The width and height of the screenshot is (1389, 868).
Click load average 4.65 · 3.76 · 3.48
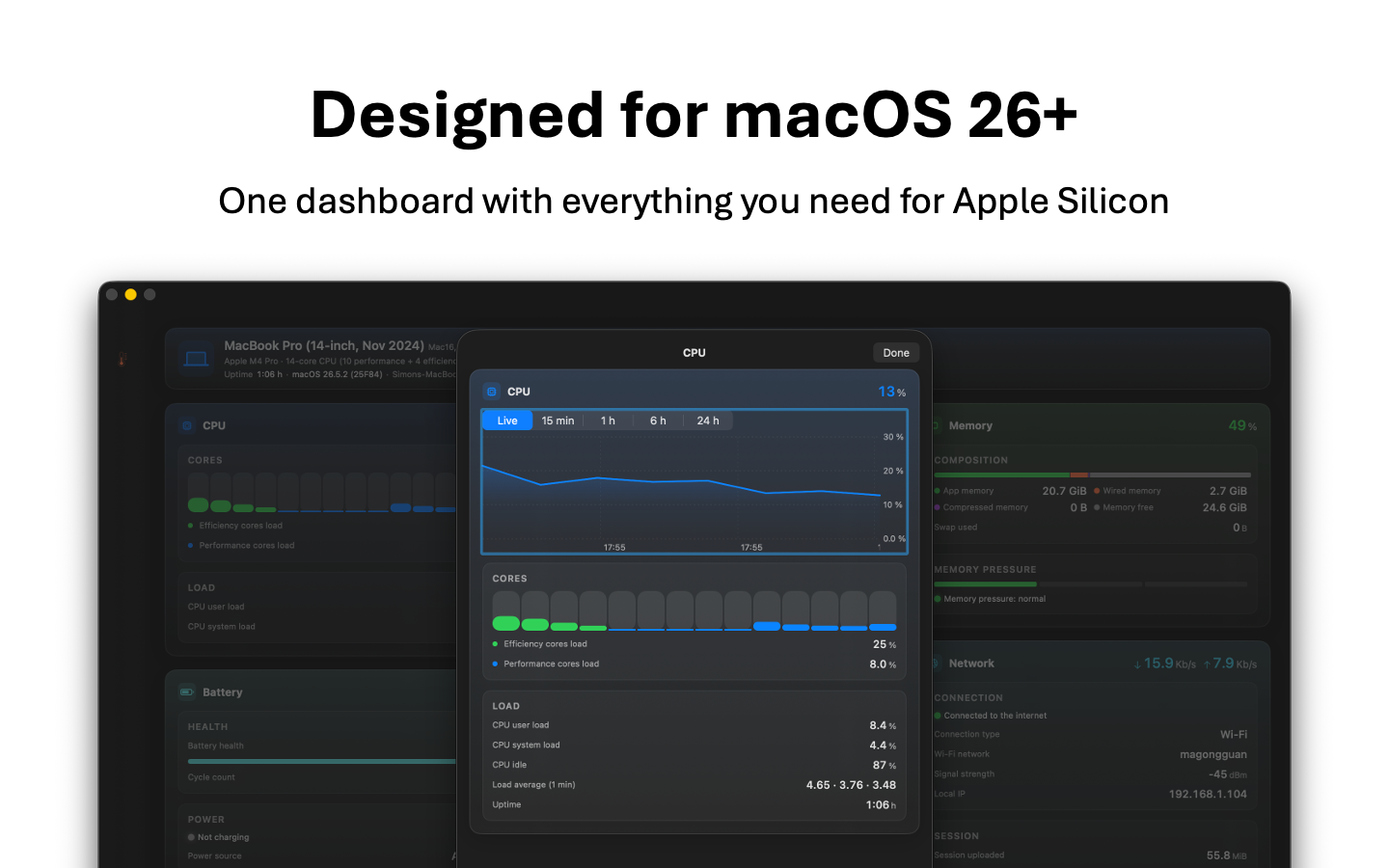851,785
